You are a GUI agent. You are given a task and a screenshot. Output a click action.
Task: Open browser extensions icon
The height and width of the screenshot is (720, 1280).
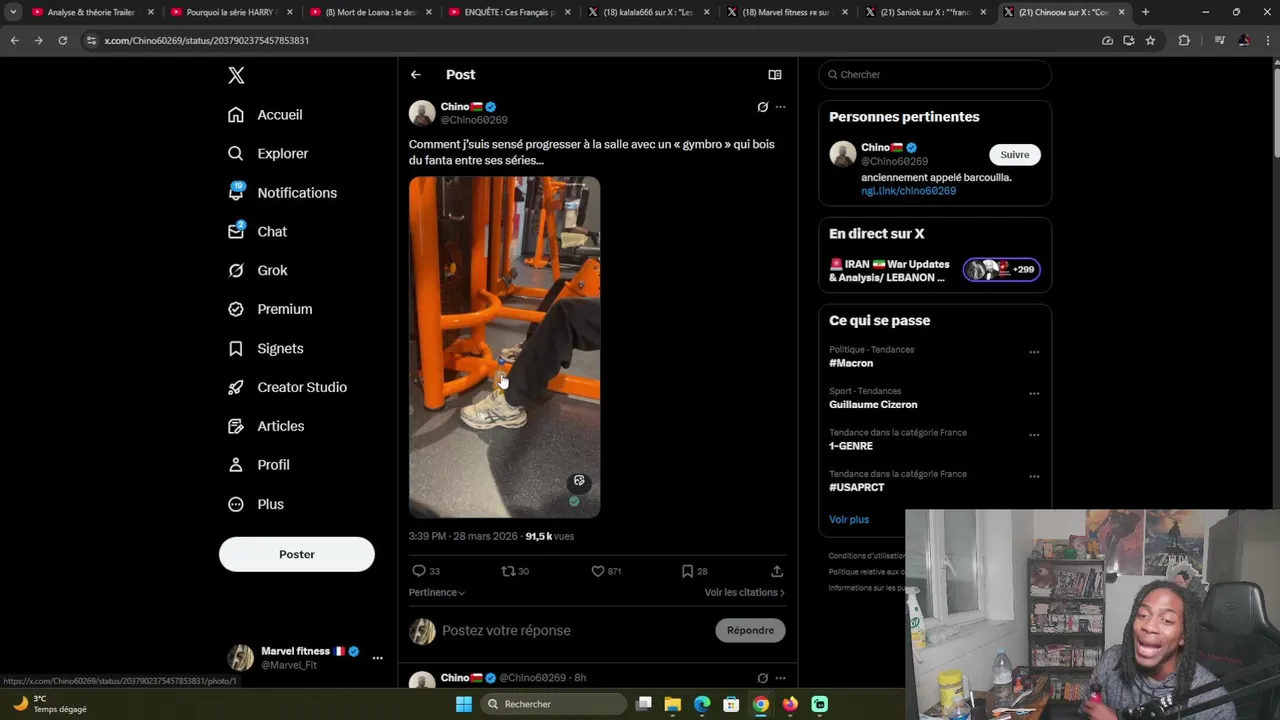coord(1184,40)
